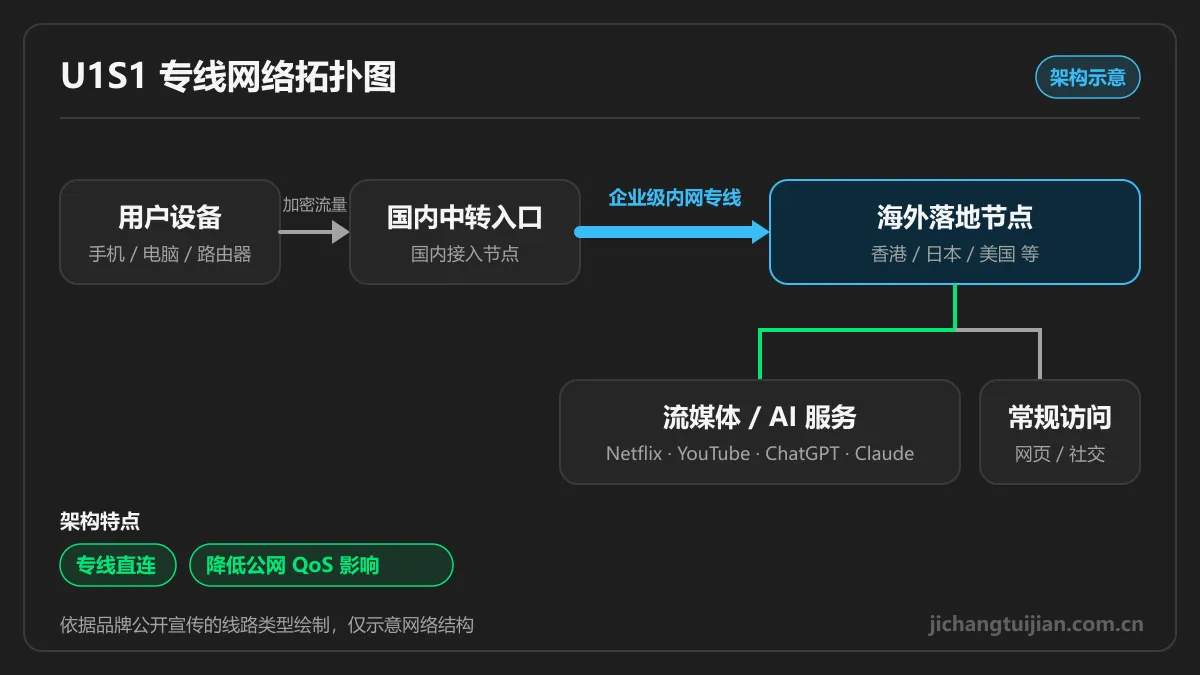Image resolution: width=1200 pixels, height=675 pixels.
Task: Click the 加密流量 arrow label
Action: [314, 204]
